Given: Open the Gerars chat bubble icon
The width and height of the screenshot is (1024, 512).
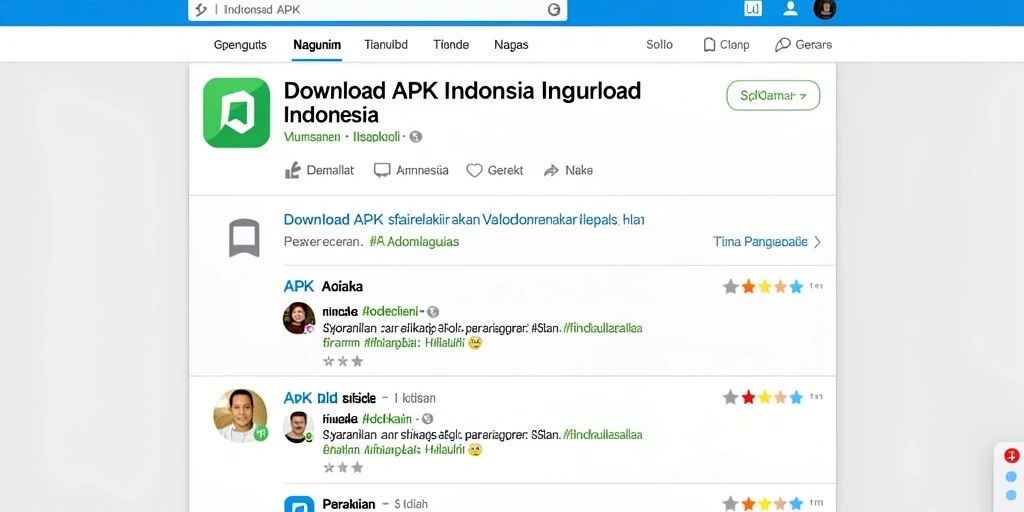Looking at the screenshot, I should (x=782, y=45).
